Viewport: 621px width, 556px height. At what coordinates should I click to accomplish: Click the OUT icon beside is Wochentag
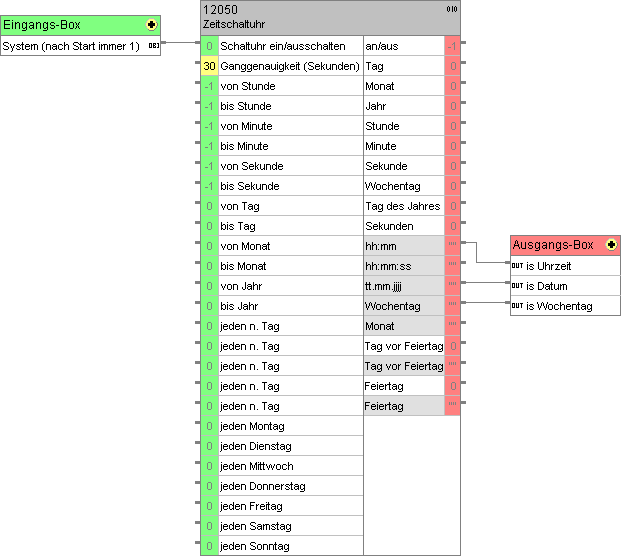coord(517,306)
